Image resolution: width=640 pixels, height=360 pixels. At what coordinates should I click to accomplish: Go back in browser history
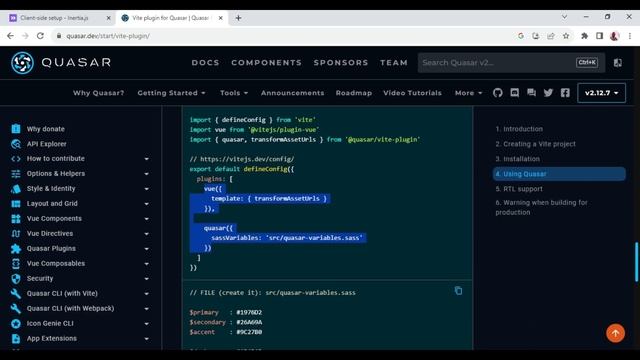click(x=10, y=36)
